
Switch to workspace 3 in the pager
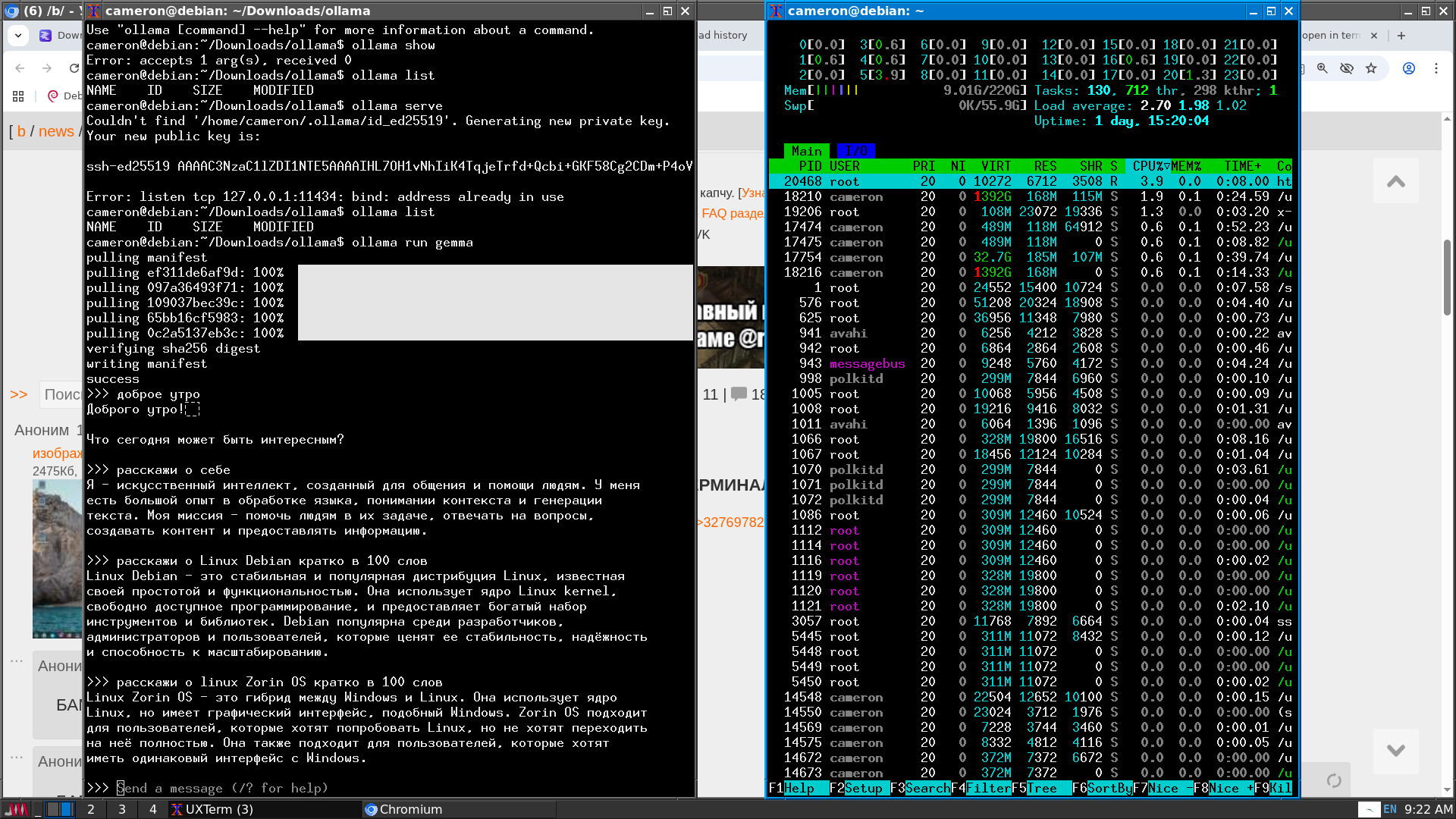tap(122, 809)
